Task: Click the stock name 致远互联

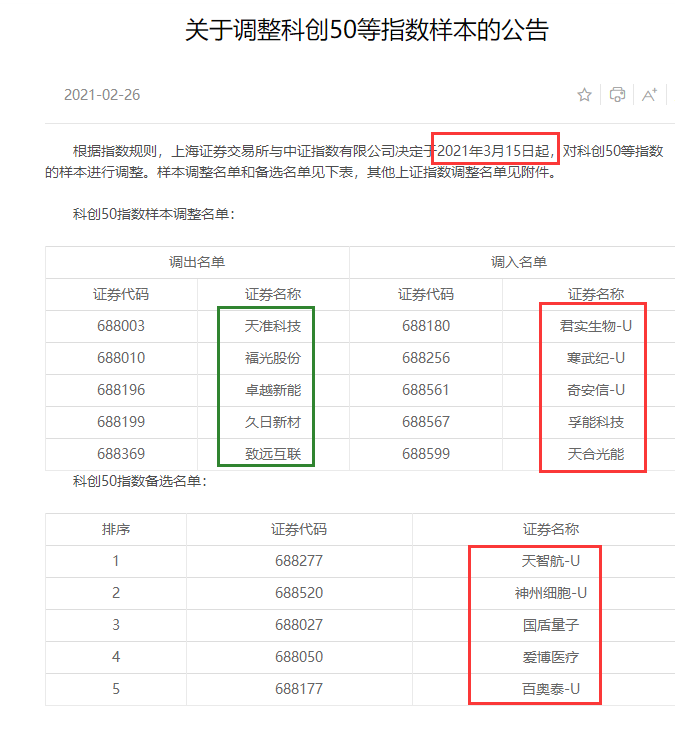Action: point(273,454)
